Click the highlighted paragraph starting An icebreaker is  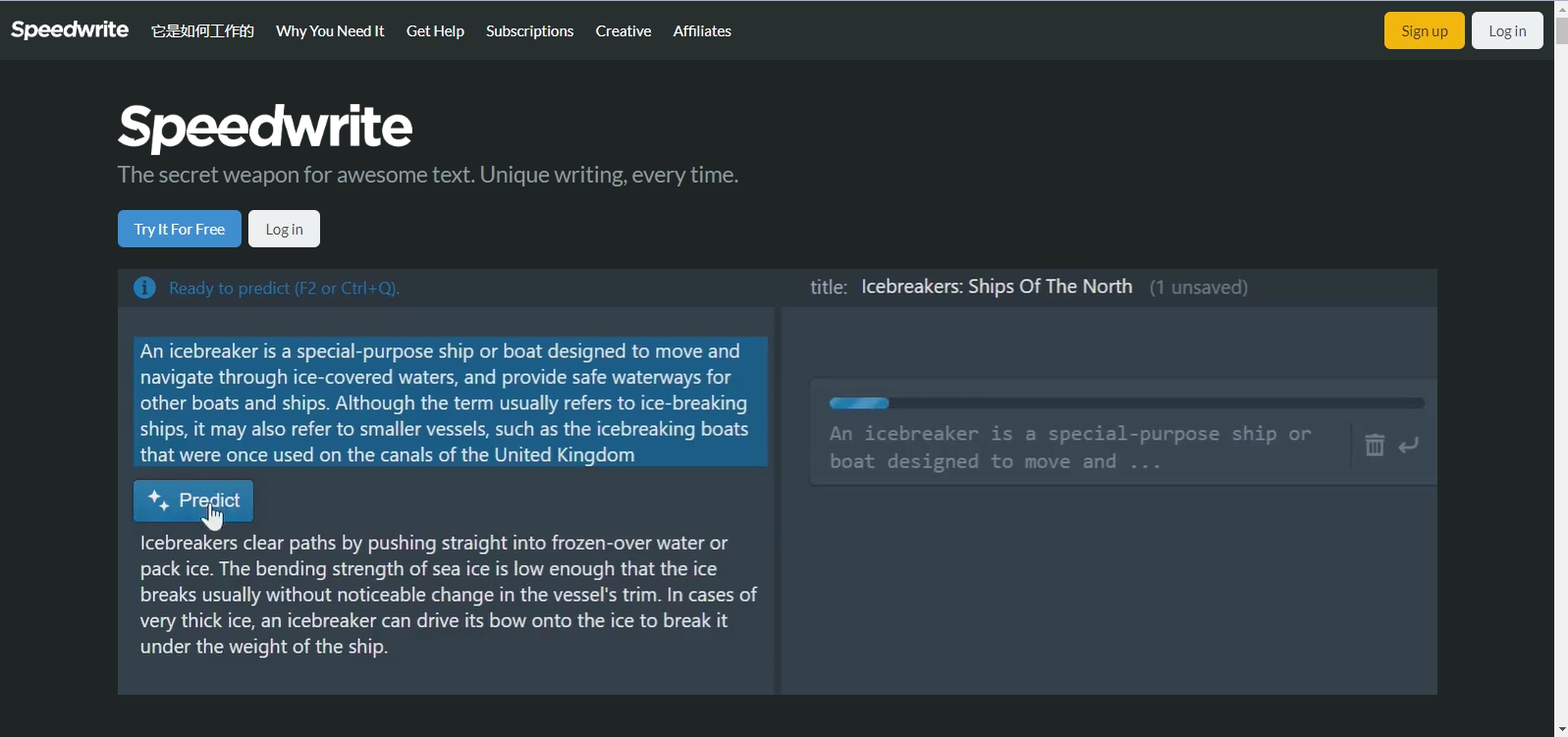pos(451,402)
